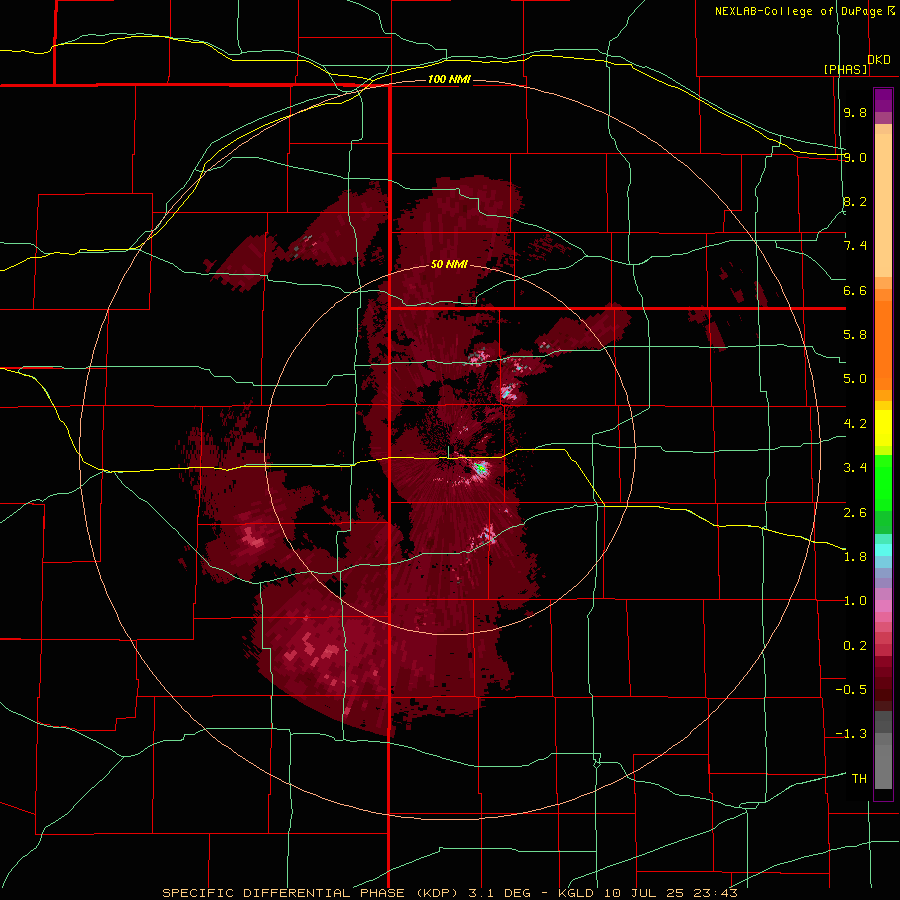Click the 1.0 scale value

point(855,601)
